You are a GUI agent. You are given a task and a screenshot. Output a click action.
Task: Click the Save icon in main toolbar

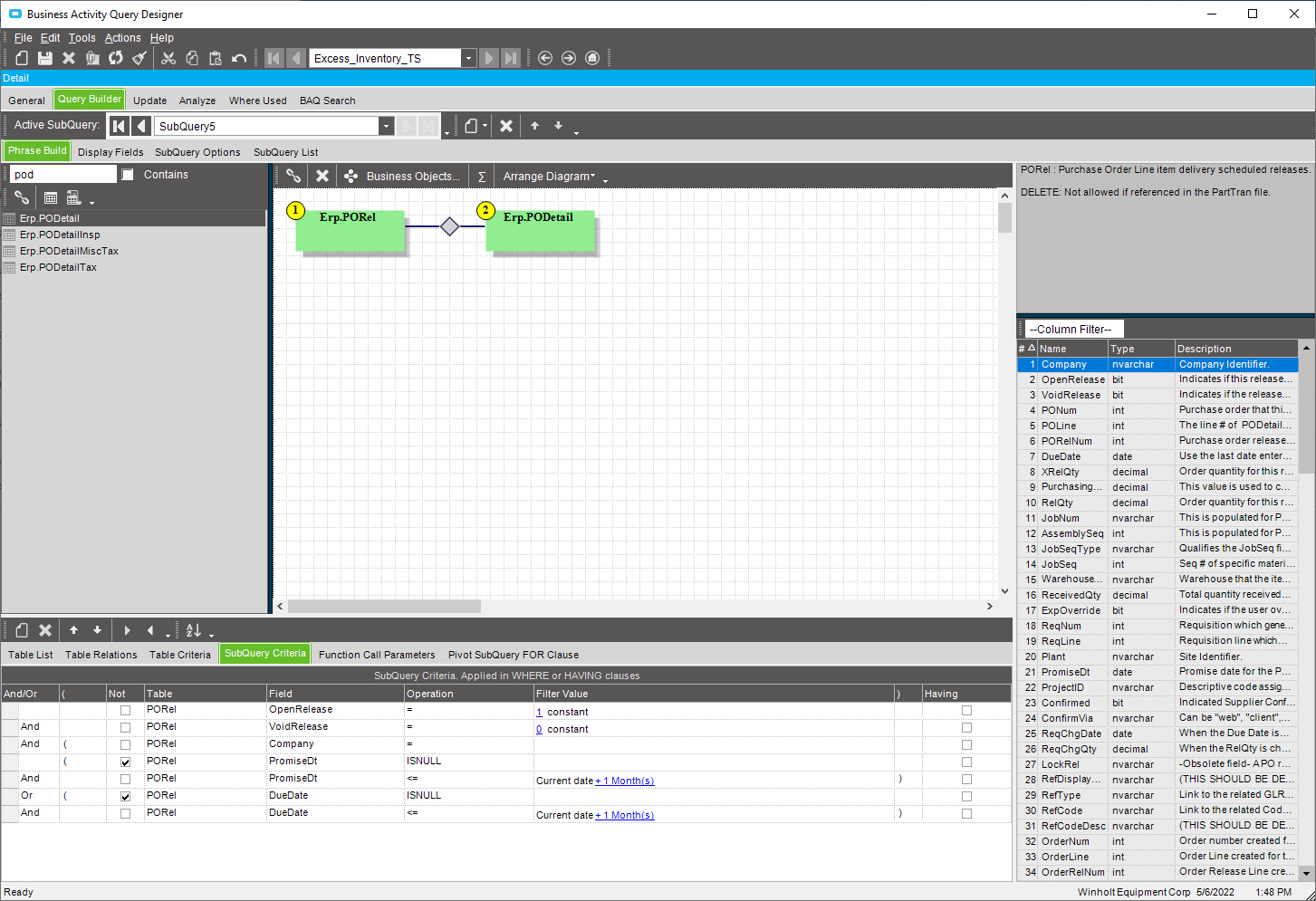coord(44,58)
